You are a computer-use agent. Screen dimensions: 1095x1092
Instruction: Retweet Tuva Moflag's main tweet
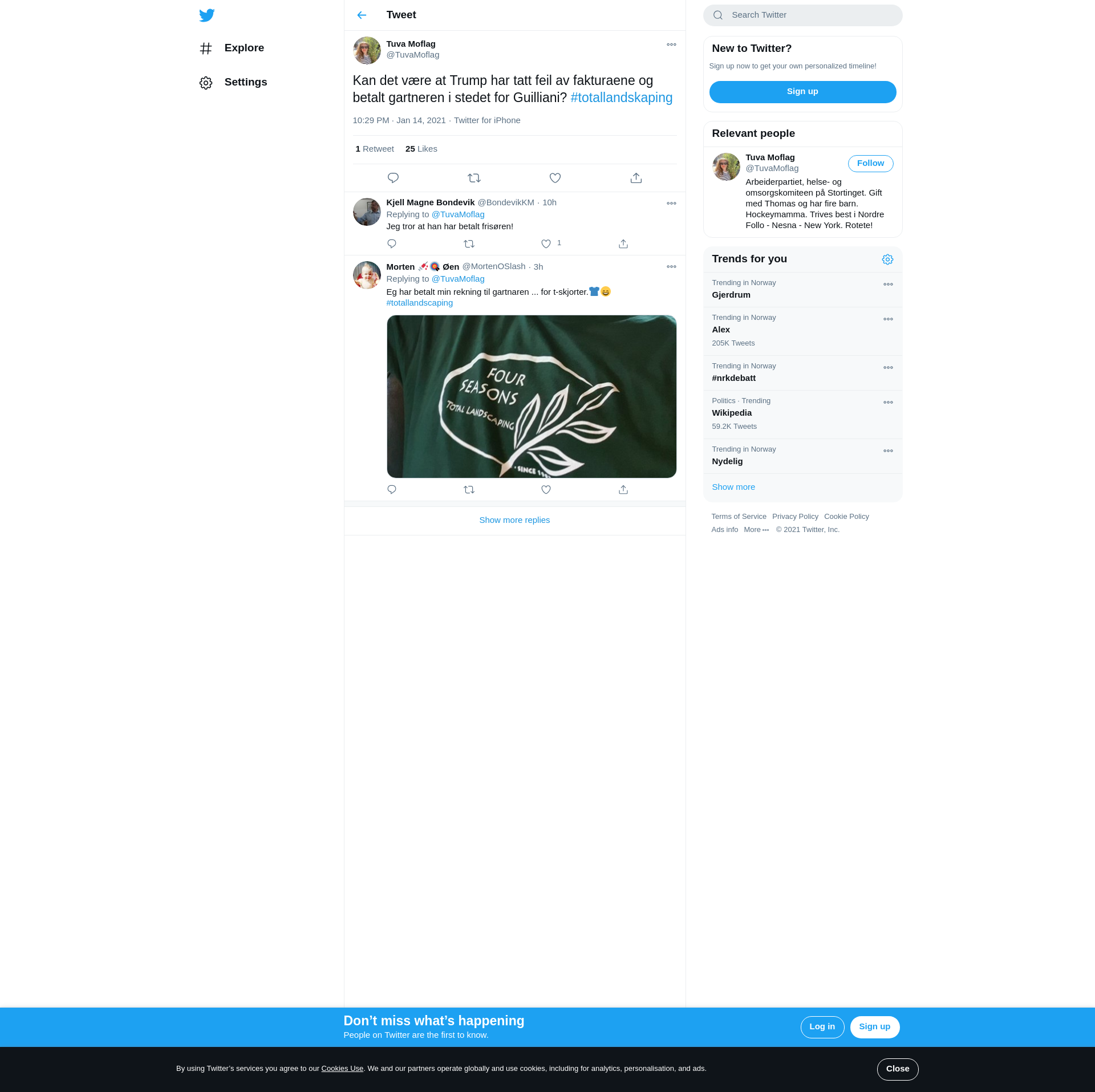474,178
